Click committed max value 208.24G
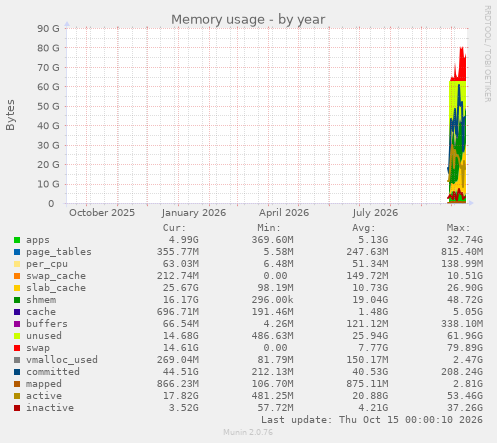The width and height of the screenshot is (497, 443). (462, 372)
